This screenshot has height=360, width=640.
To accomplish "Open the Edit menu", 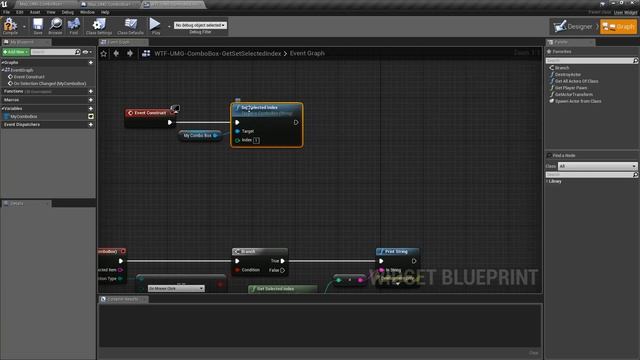I will (20, 12).
